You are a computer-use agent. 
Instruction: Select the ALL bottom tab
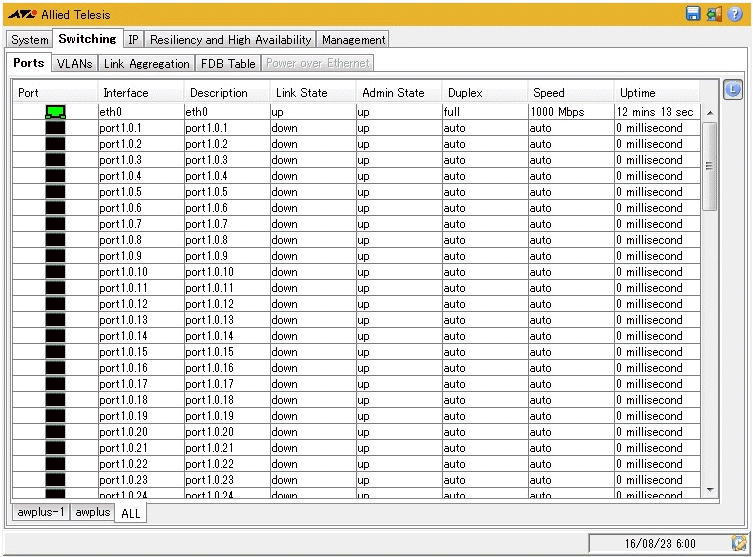pos(131,513)
